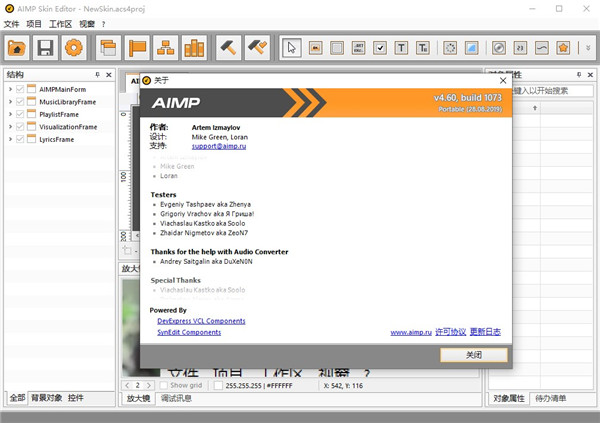Expand VisualizationFrame tree node
Image resolution: width=600 pixels, height=423 pixels.
(x=10, y=127)
